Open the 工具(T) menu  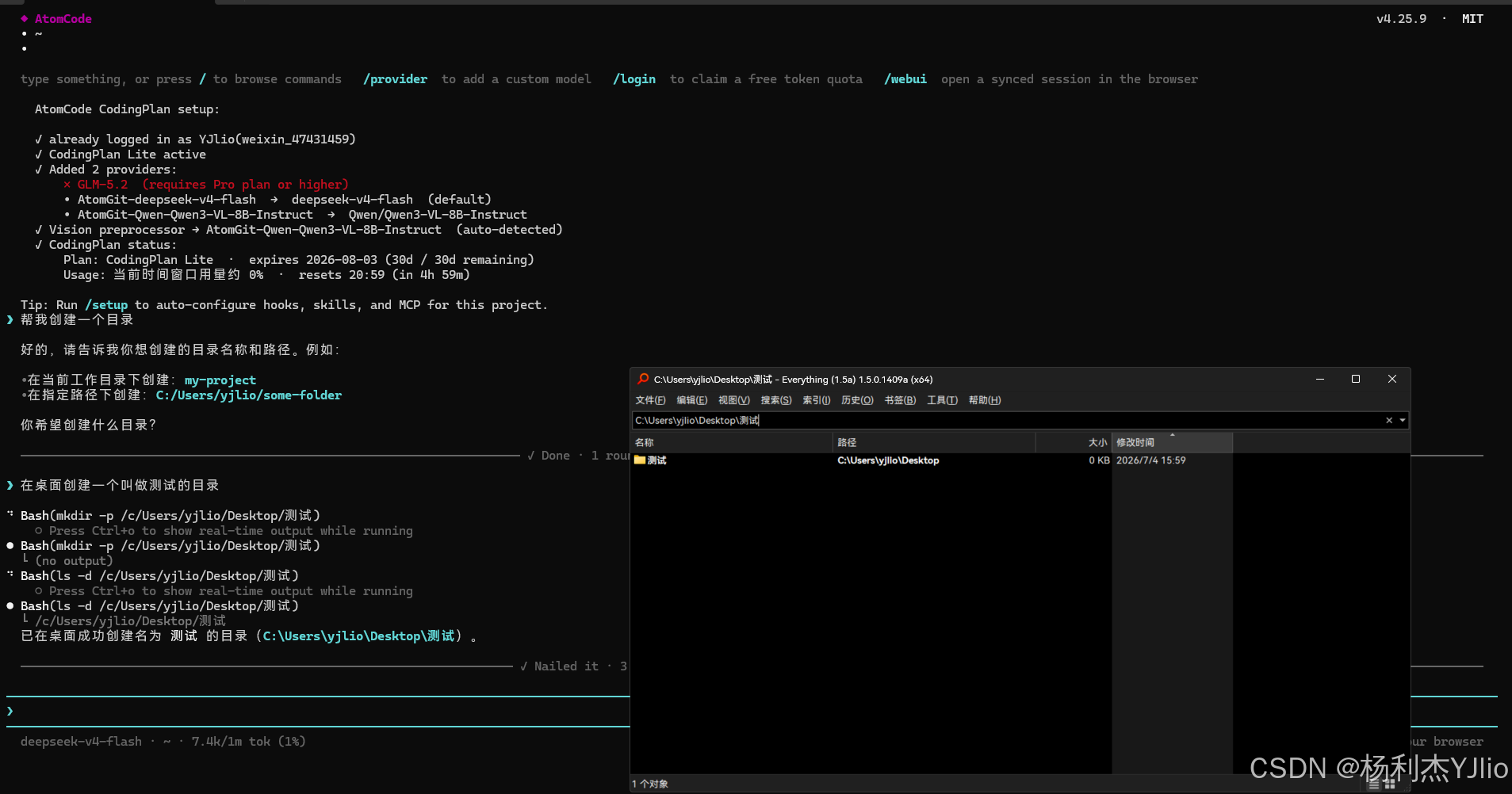pos(942,400)
